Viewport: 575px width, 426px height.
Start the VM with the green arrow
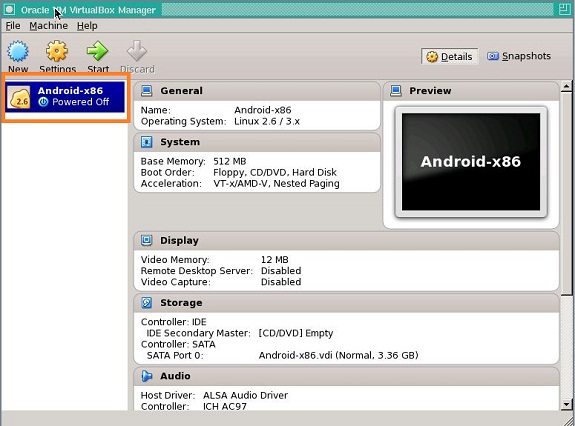(97, 51)
